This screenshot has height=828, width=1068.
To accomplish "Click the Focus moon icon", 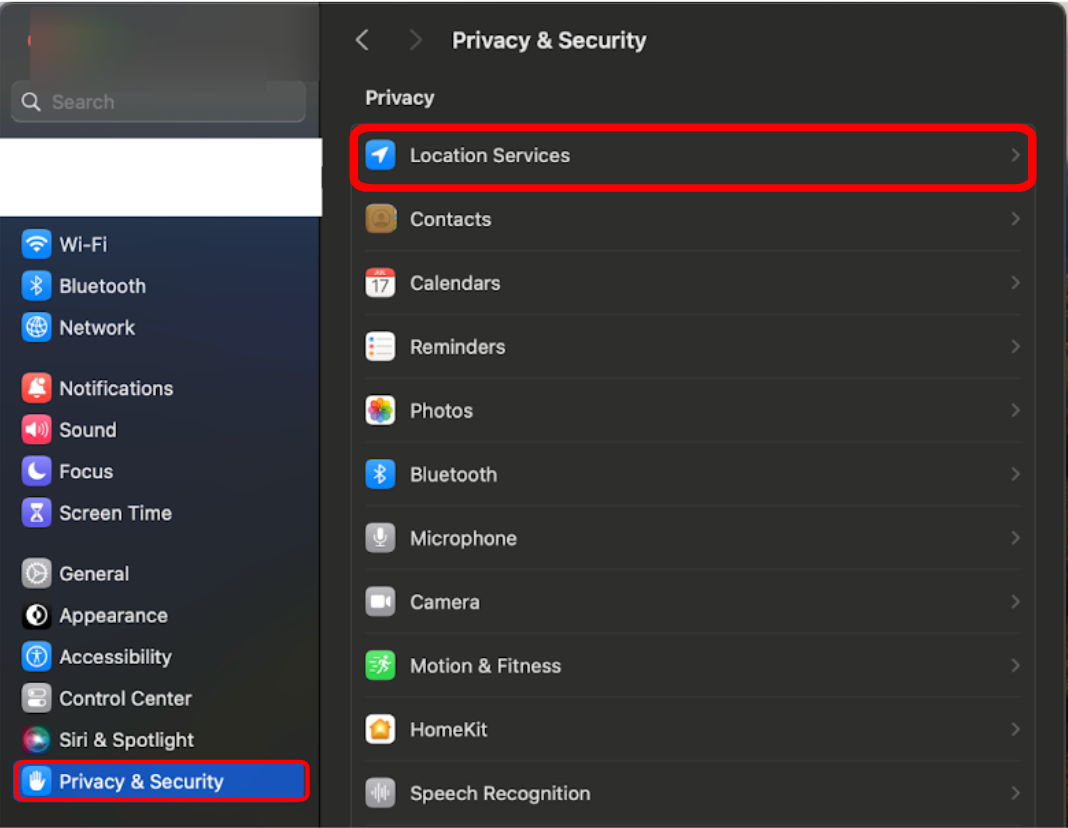I will [x=36, y=471].
